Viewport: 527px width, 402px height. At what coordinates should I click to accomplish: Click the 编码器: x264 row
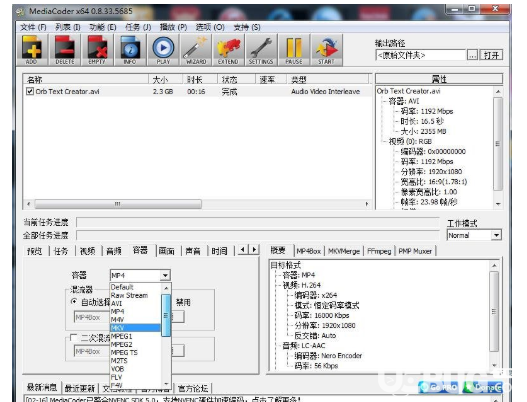[316, 295]
